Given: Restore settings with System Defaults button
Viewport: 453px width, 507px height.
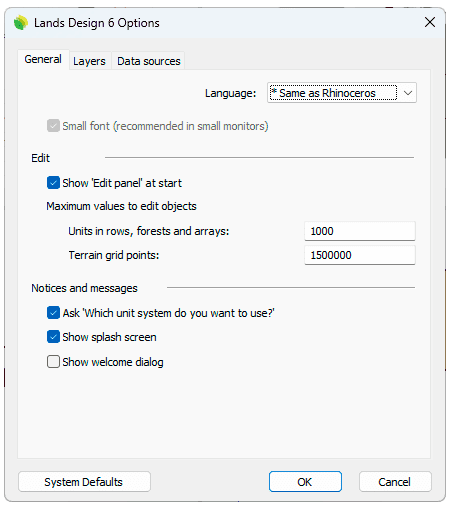Looking at the screenshot, I should coord(84,482).
